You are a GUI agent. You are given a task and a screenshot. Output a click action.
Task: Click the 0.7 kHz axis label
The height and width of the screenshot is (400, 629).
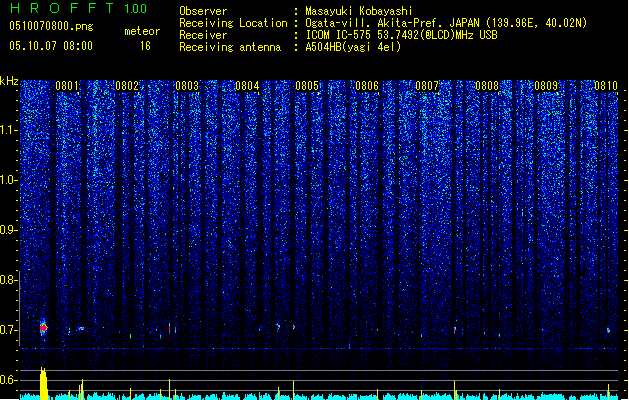click(x=8, y=330)
